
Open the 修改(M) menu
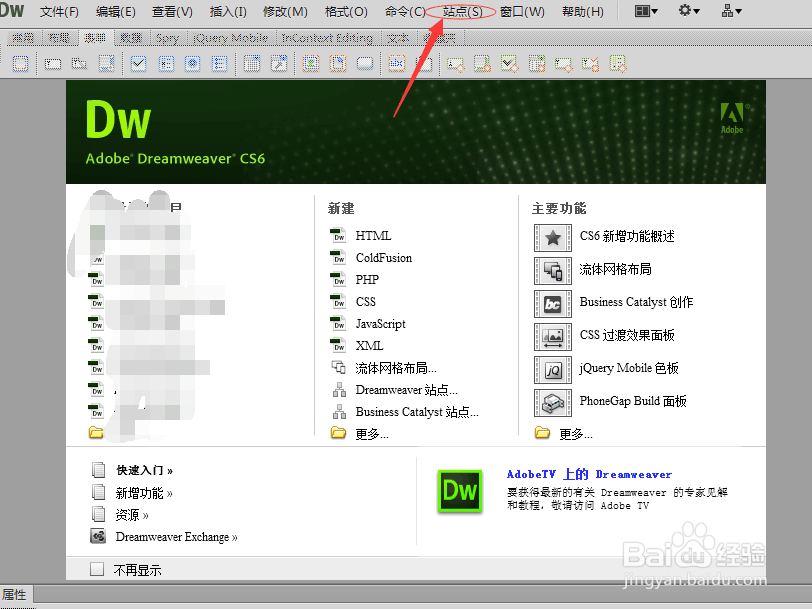(x=285, y=11)
